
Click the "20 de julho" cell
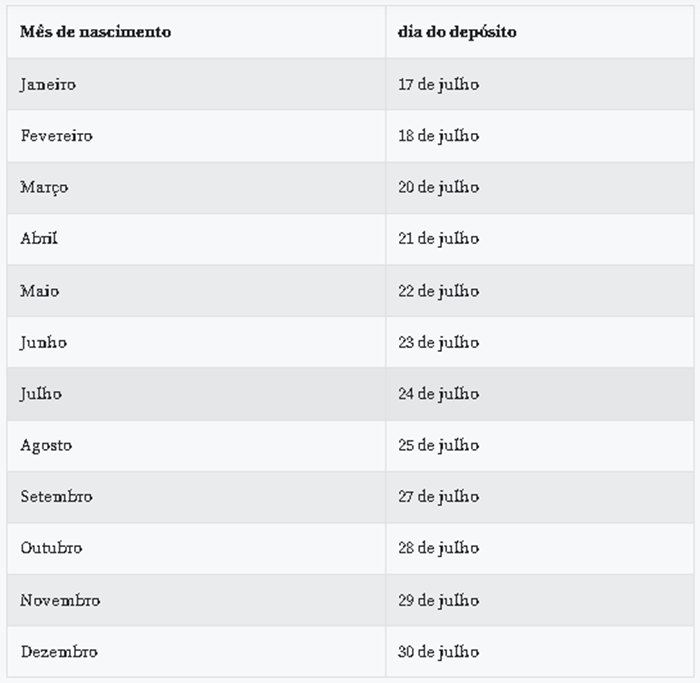tap(438, 188)
